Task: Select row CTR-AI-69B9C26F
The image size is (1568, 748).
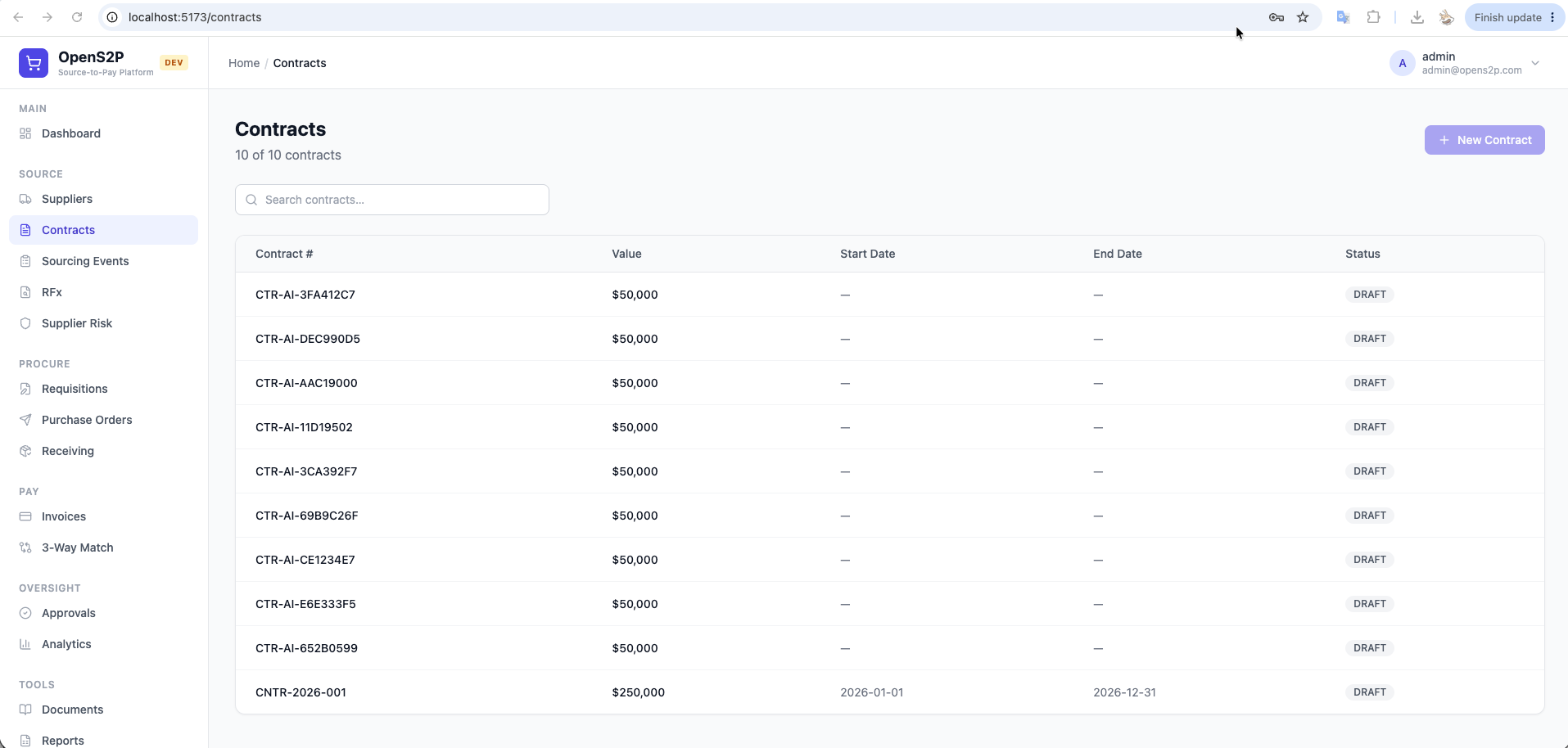Action: click(890, 516)
